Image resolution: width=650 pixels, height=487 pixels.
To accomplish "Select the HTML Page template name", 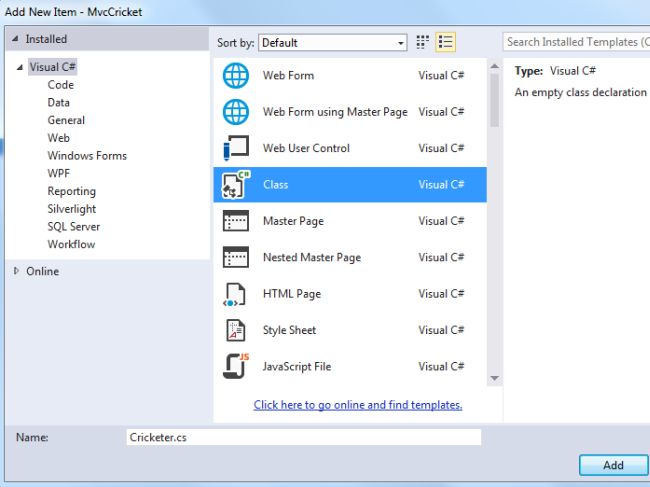I will (x=292, y=294).
